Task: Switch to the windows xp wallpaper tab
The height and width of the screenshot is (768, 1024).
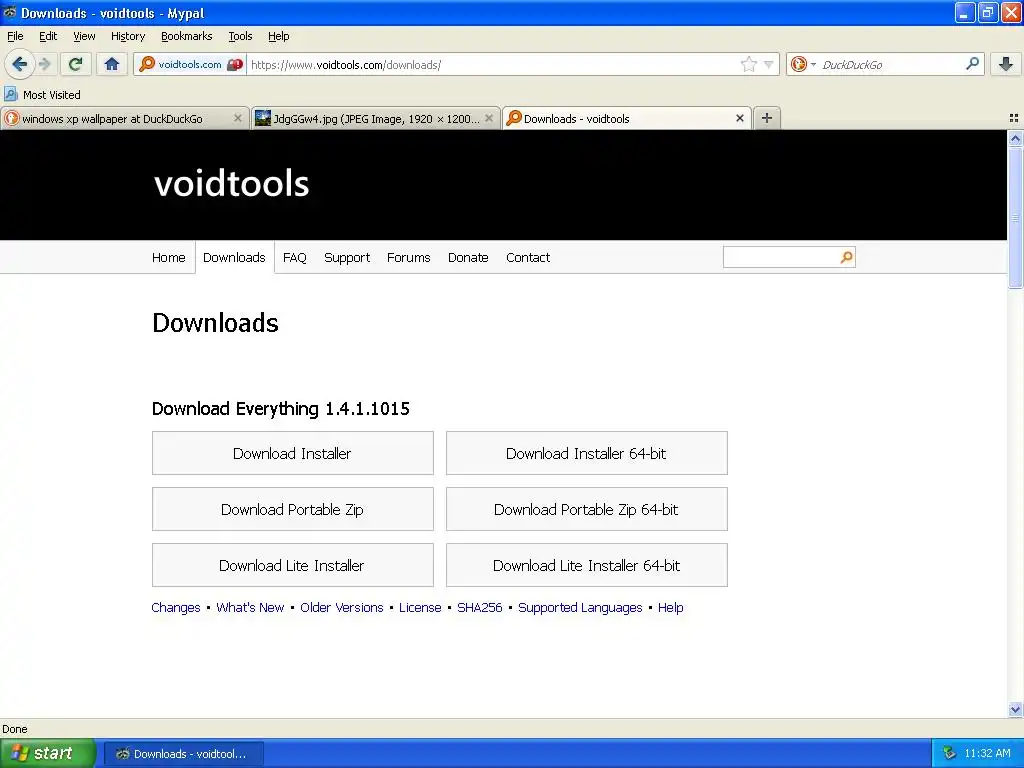Action: 125,118
